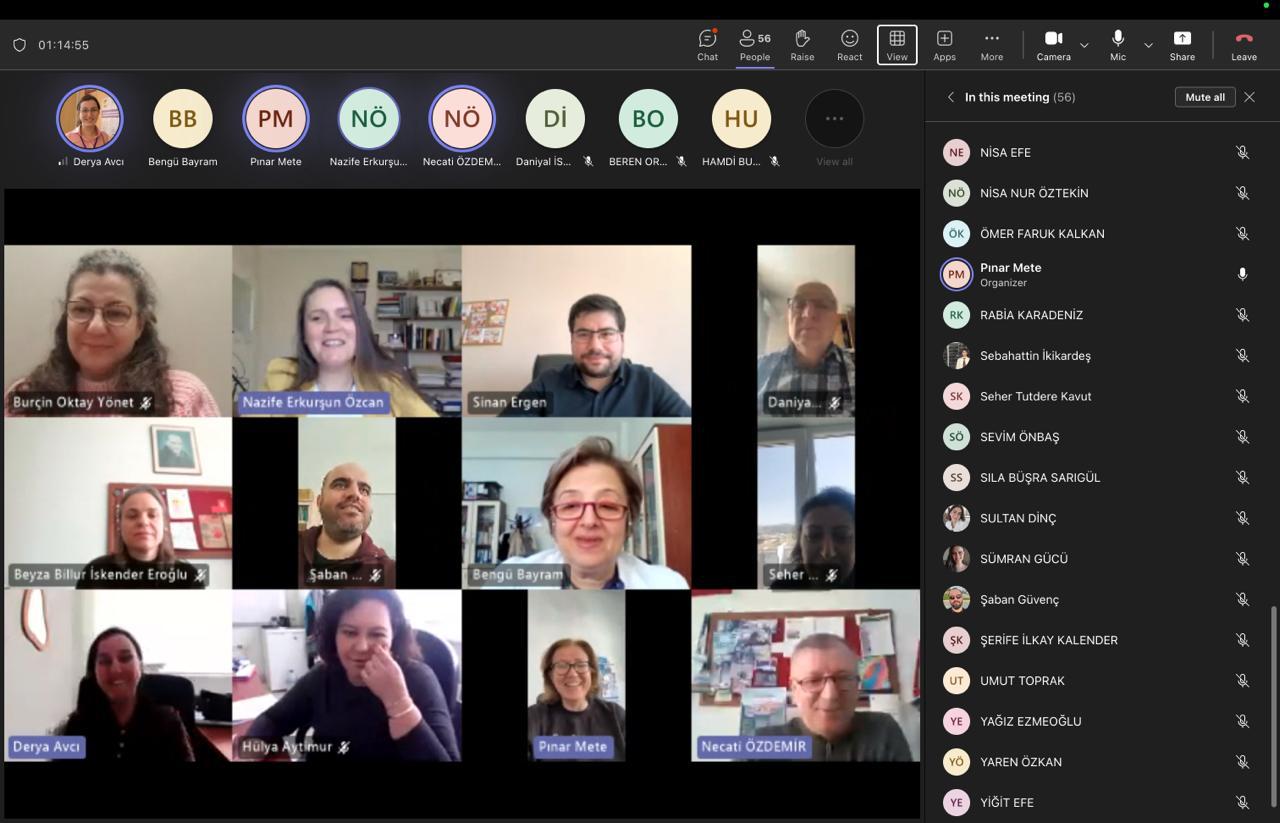Image resolution: width=1280 pixels, height=823 pixels.
Task: Open the Chat panel
Action: 707,45
